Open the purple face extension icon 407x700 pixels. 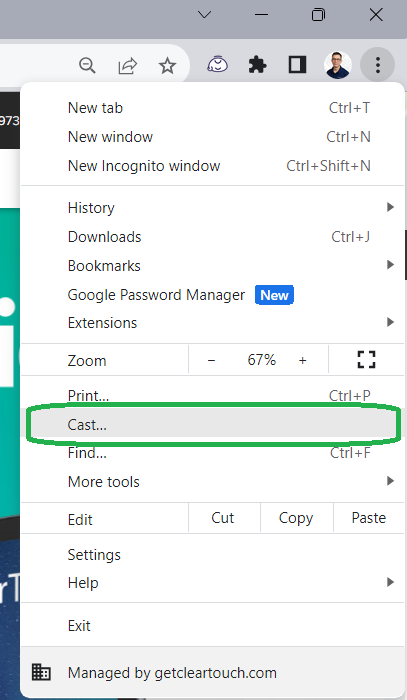tap(217, 65)
